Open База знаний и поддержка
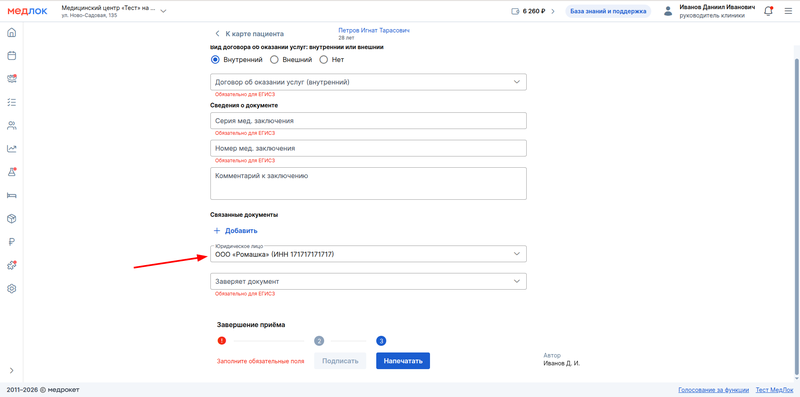 [608, 11]
